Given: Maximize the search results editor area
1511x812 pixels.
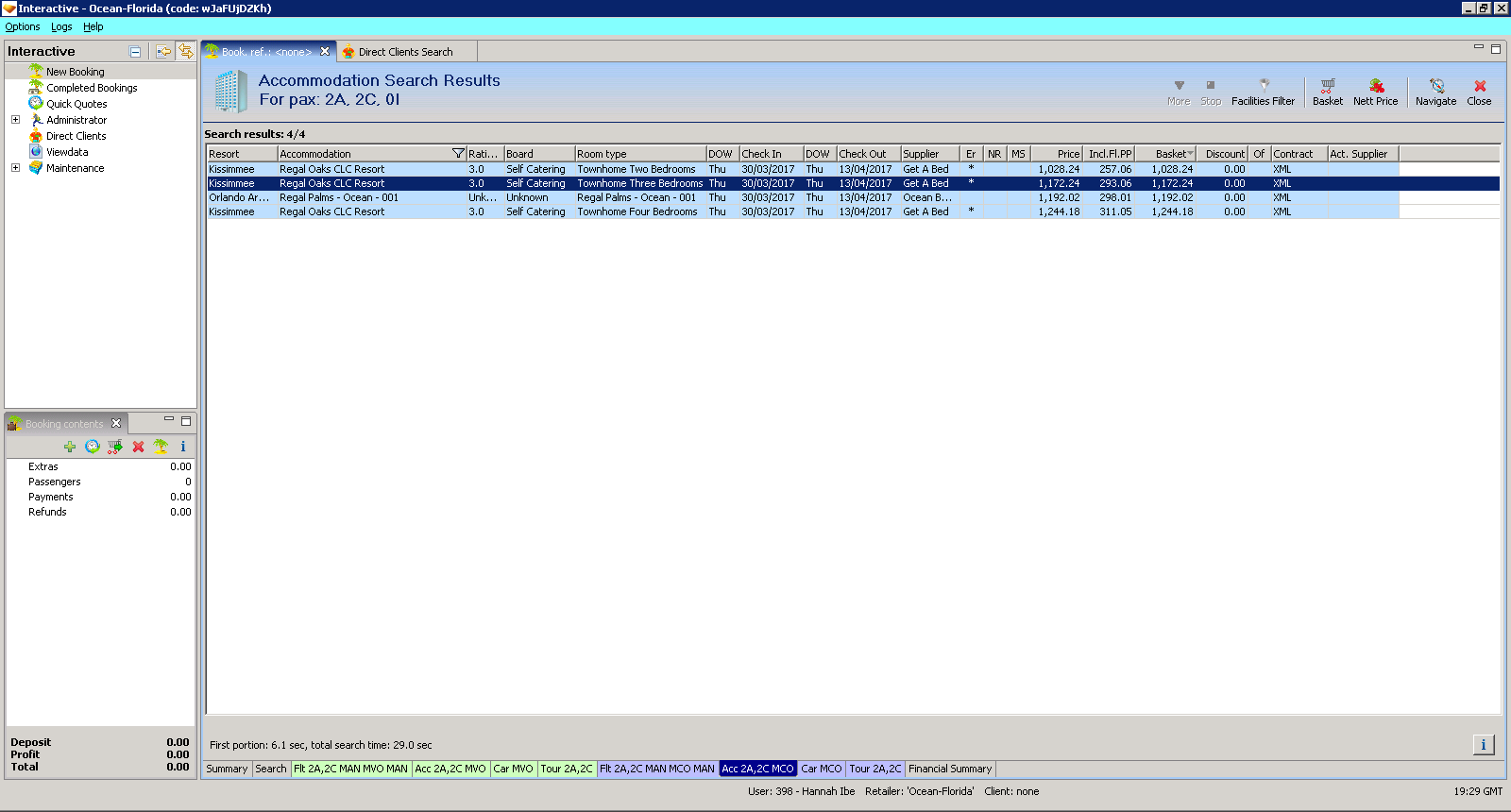Looking at the screenshot, I should point(1496,49).
